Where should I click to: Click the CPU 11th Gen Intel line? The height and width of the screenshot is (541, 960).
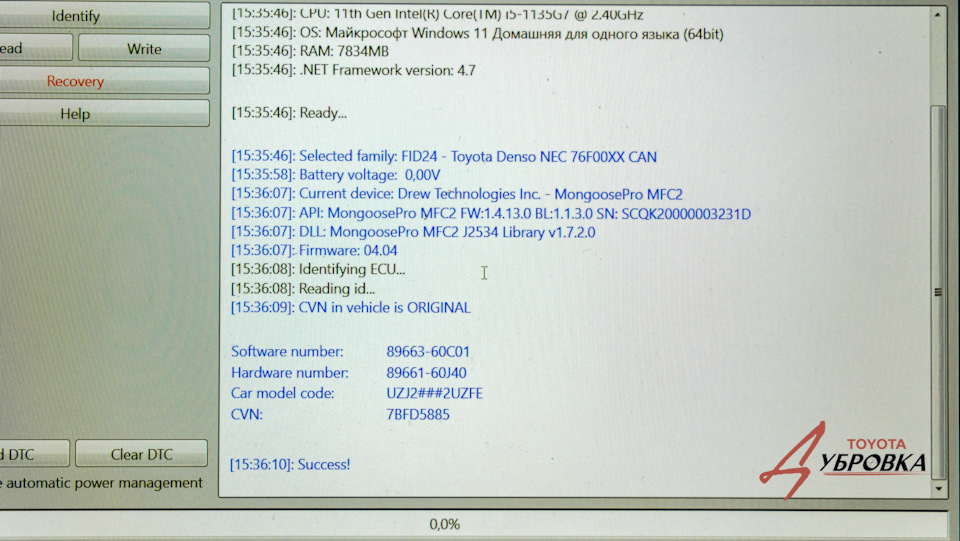(x=438, y=15)
